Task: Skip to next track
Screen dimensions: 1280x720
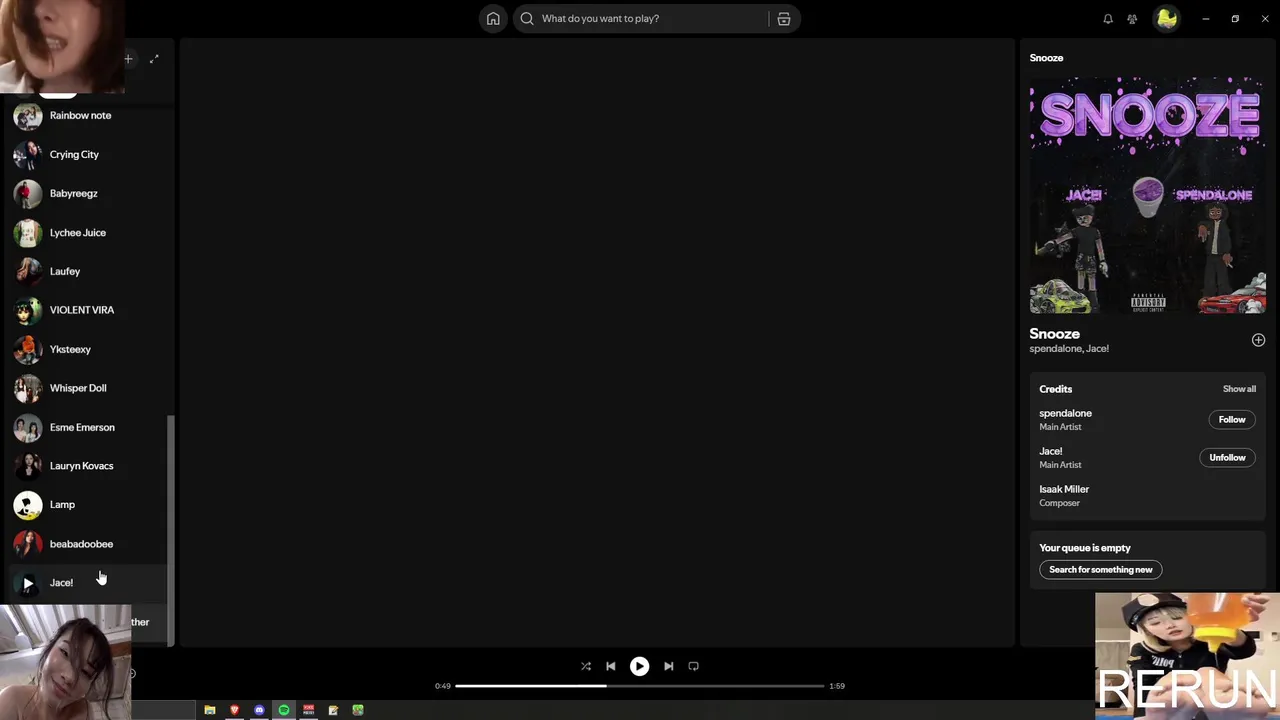Action: [x=668, y=666]
